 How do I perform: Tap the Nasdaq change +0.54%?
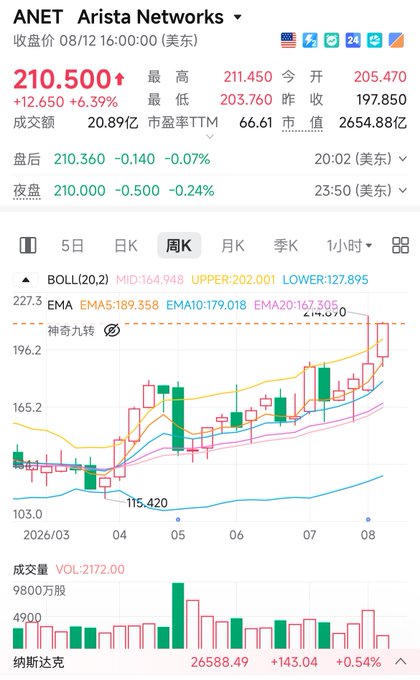click(358, 662)
